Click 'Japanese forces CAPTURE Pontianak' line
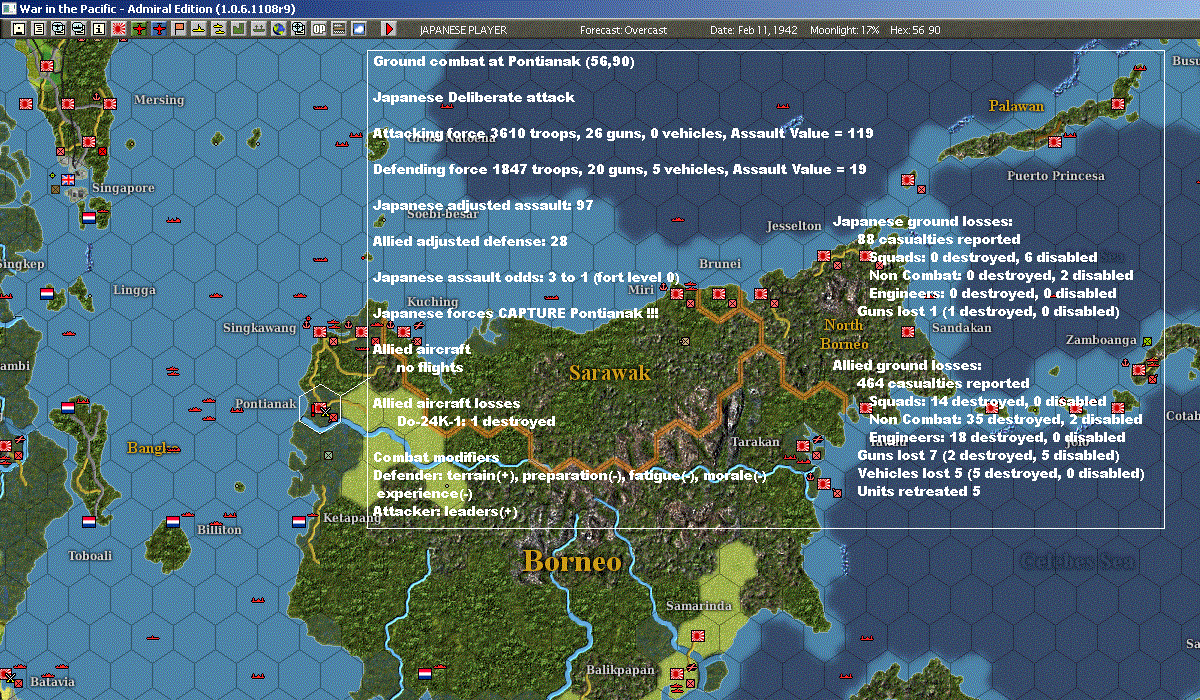 tap(516, 314)
